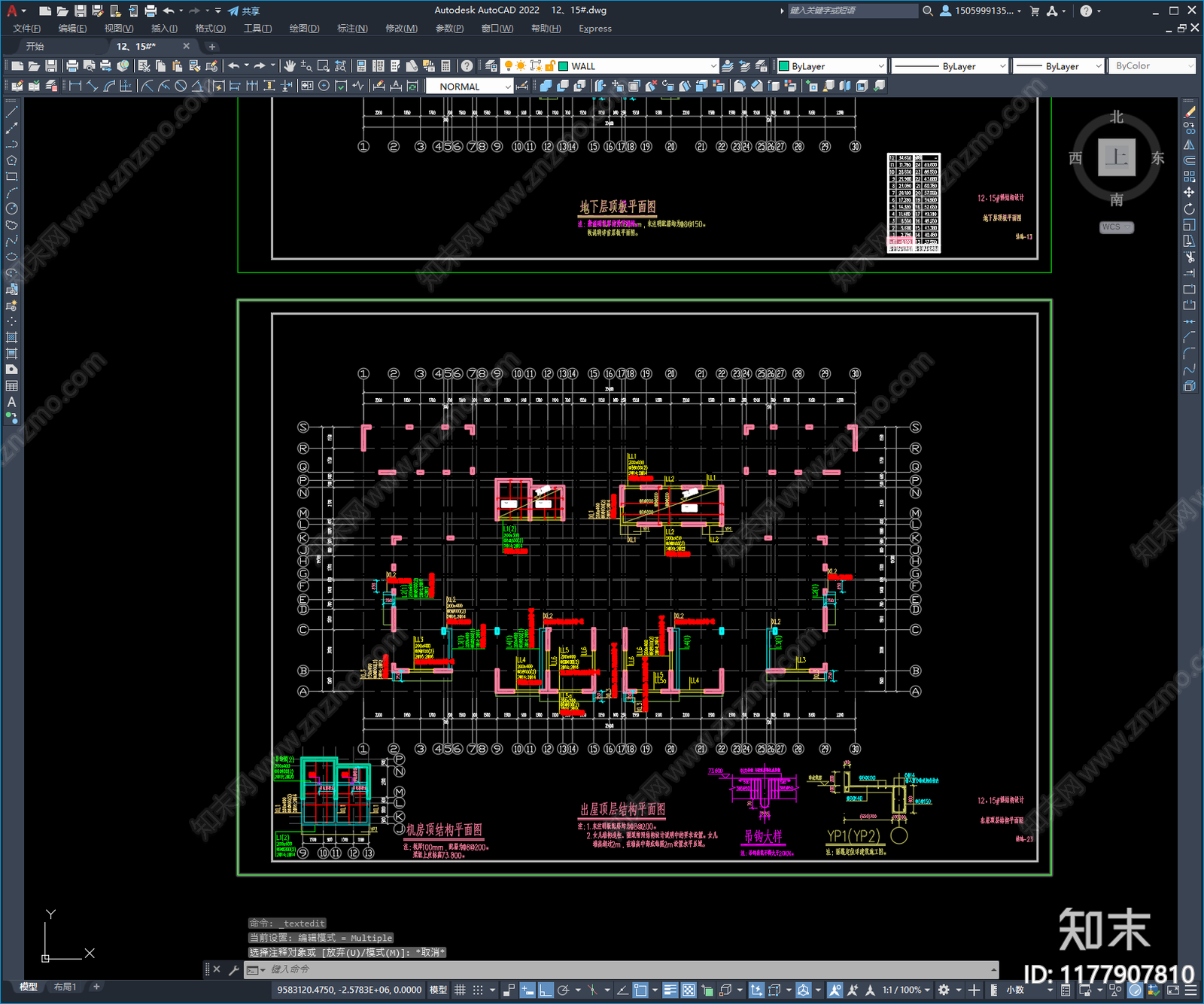Toggle lineweight display in status bar
Viewport: 1204px width, 1004px height.
670,990
